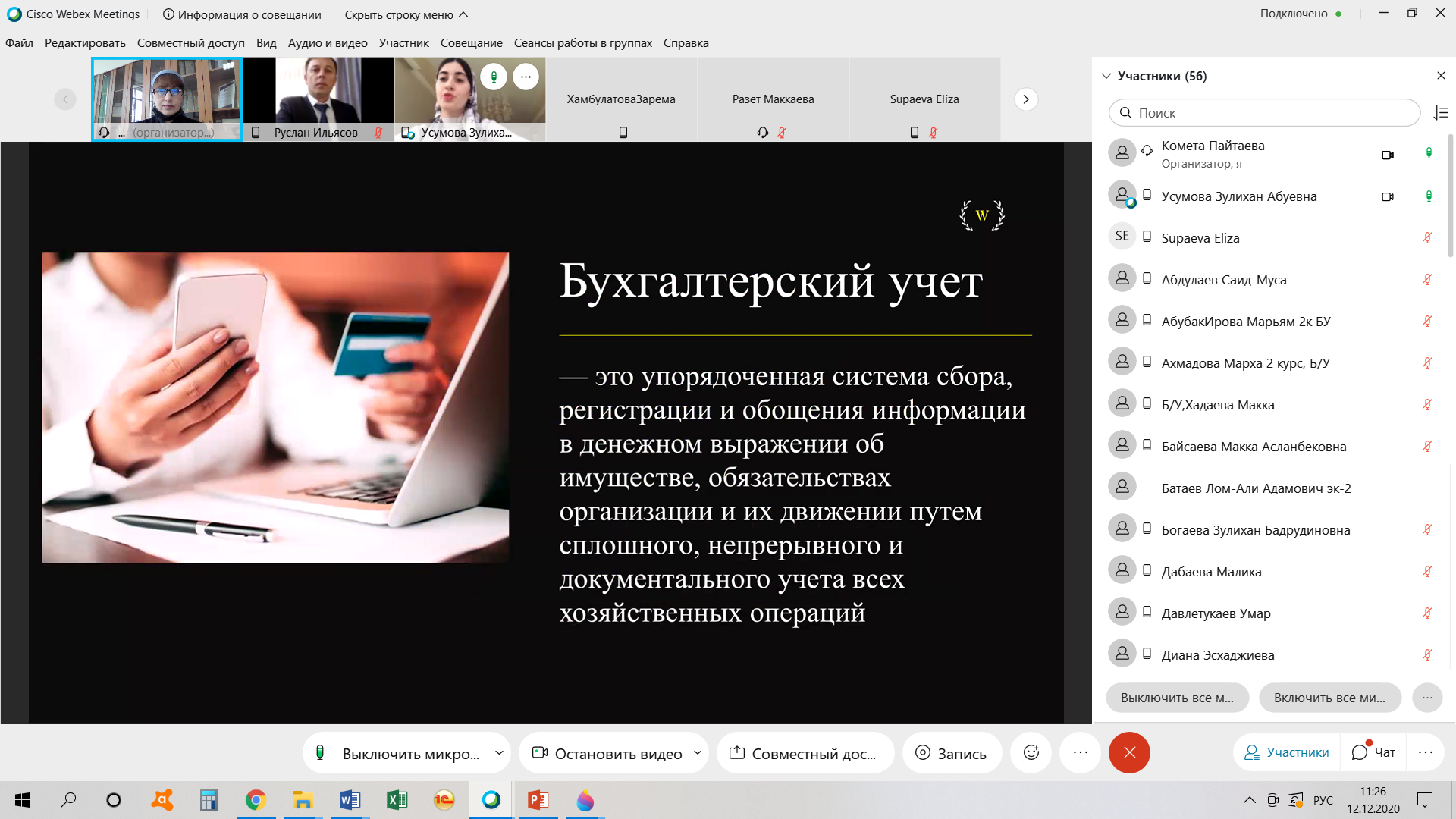Screen dimensions: 1456x819
Task: Open Microsoft Excel from taskbar
Action: (x=397, y=800)
